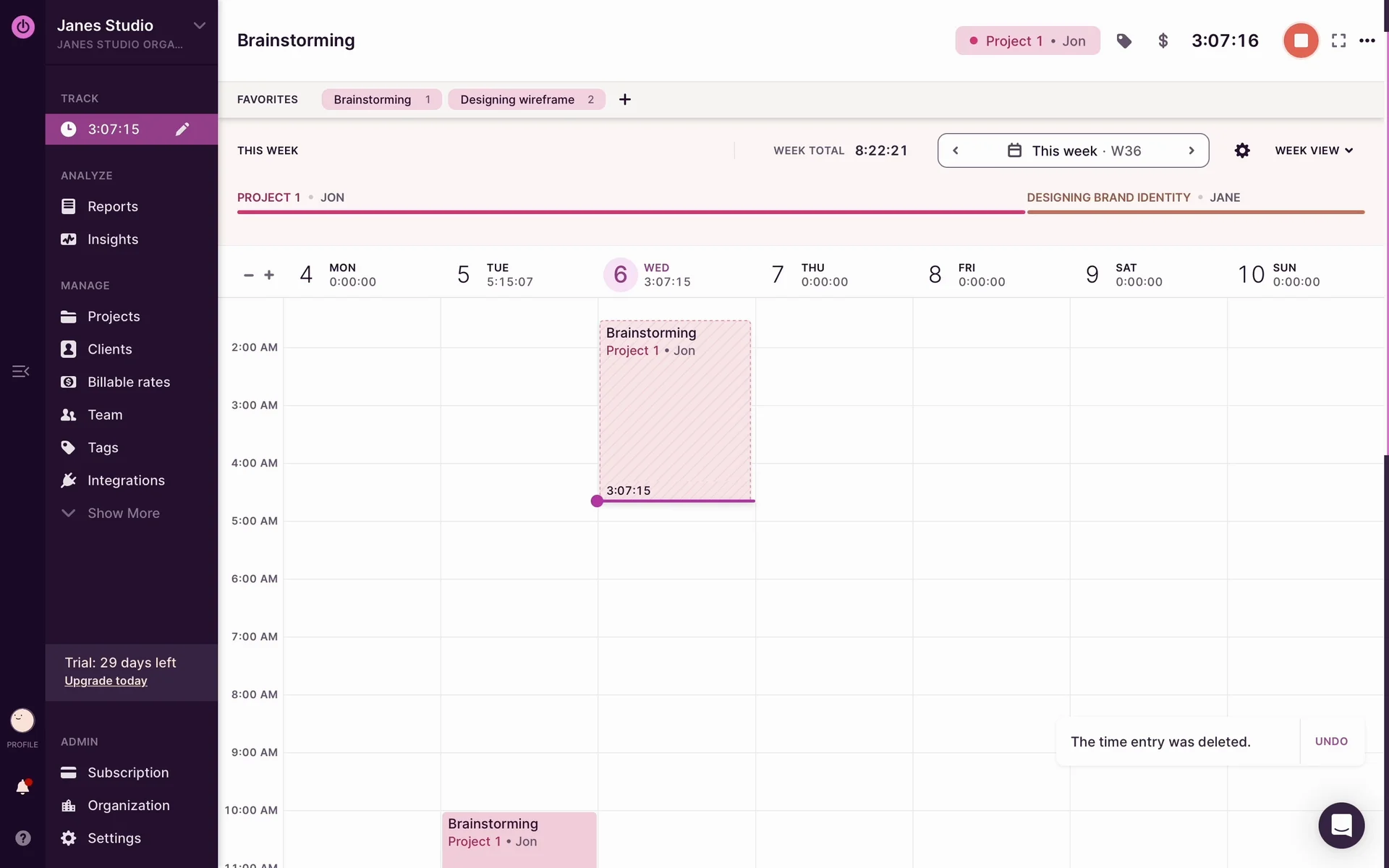The image size is (1389, 868).
Task: Click the Upgrade today link
Action: [106, 681]
